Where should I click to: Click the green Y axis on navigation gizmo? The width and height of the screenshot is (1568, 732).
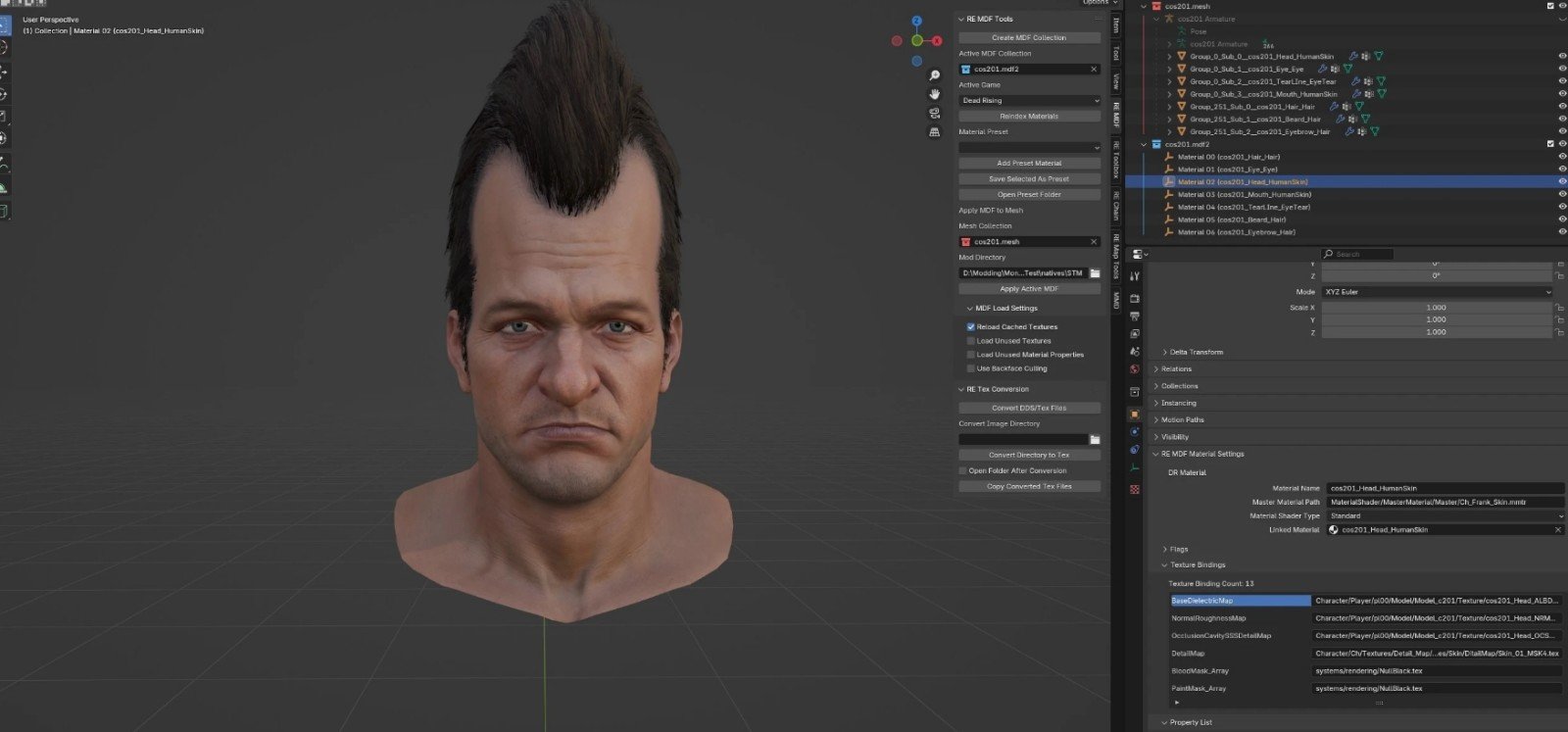[916, 40]
